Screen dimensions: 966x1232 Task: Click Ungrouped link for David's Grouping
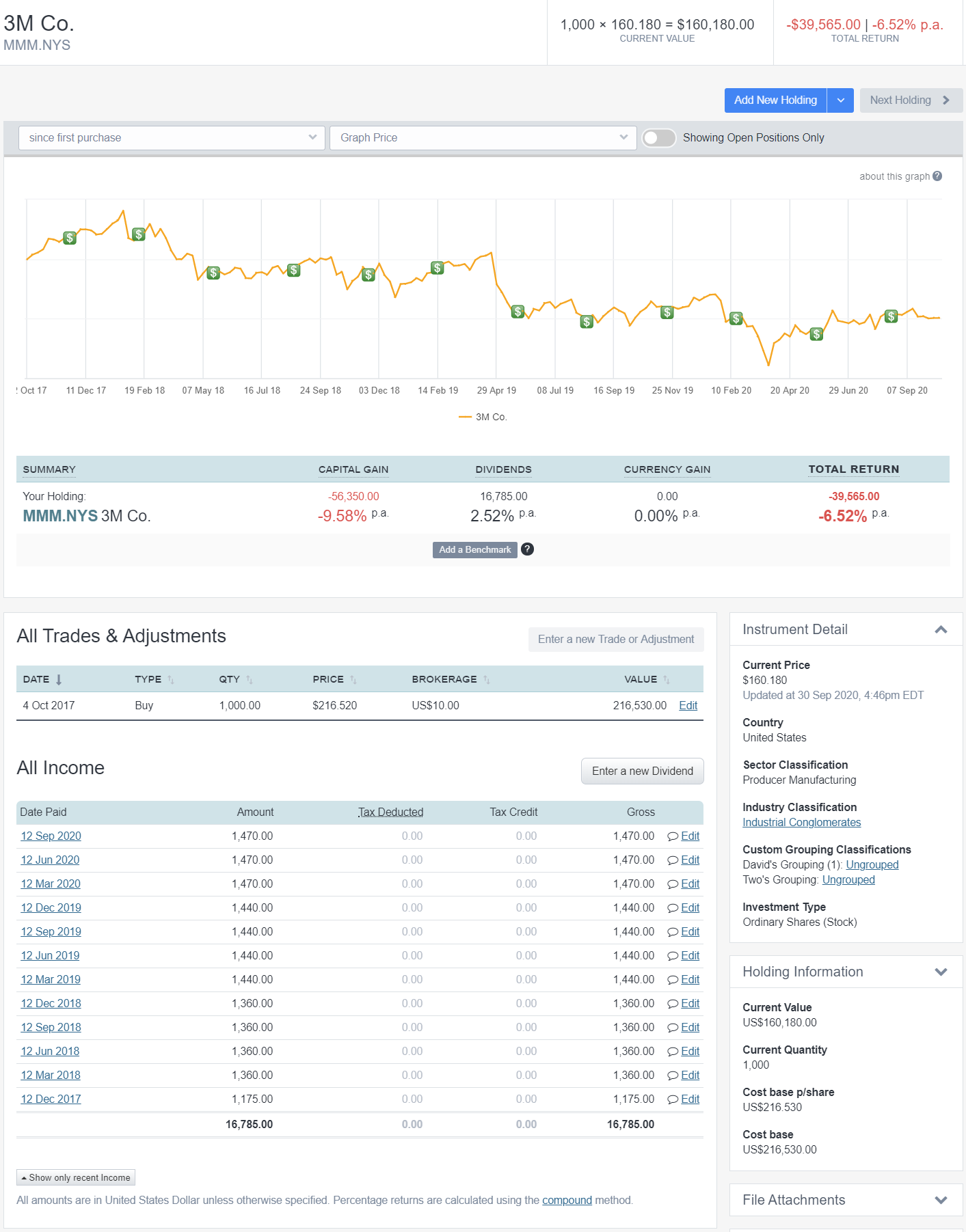[x=872, y=865]
